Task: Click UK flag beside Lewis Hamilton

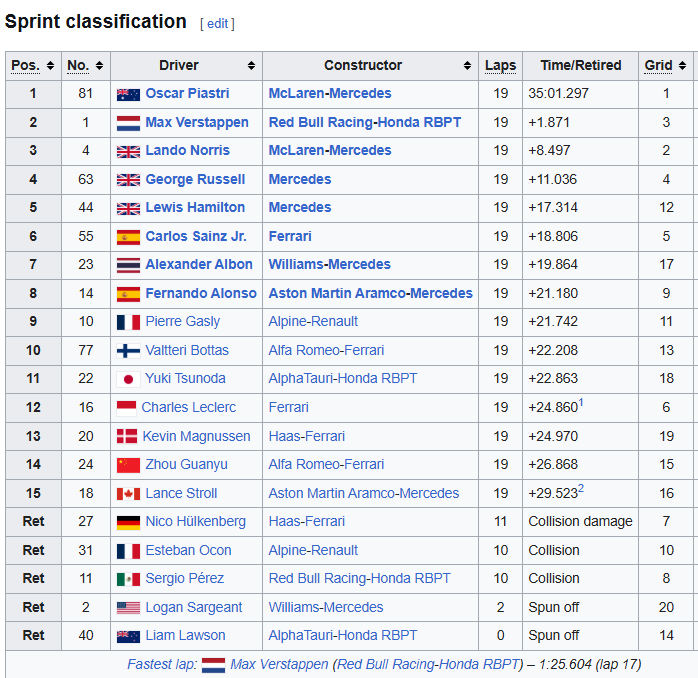Action: click(128, 208)
